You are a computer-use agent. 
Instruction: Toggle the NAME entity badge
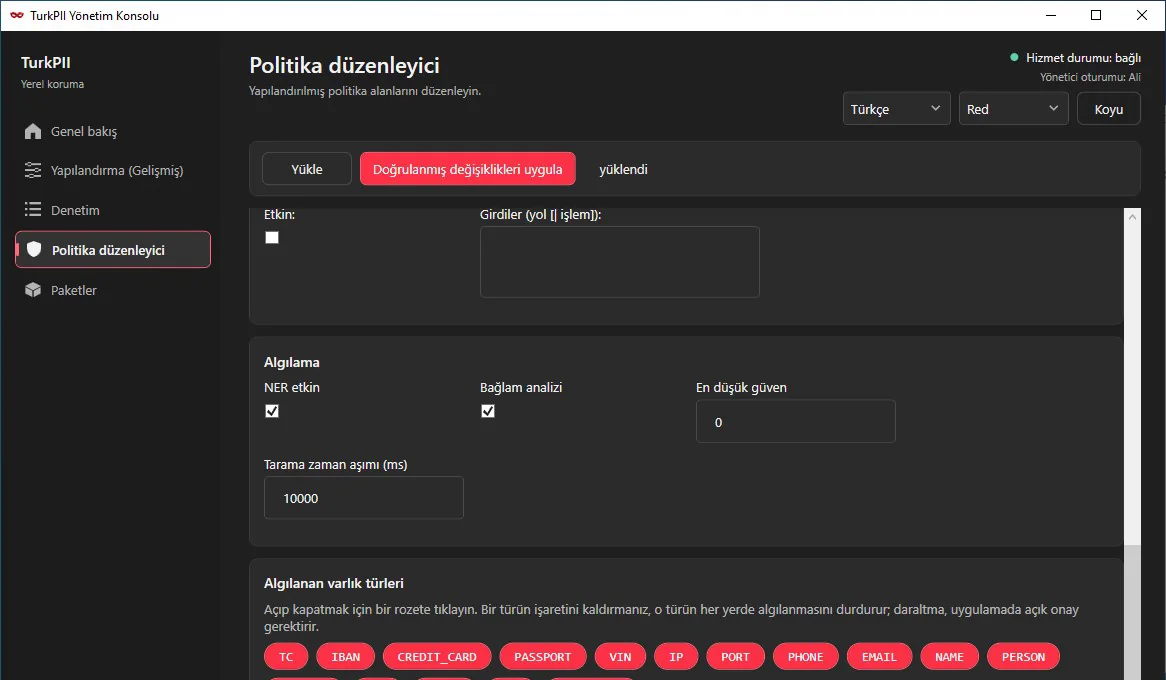point(950,657)
